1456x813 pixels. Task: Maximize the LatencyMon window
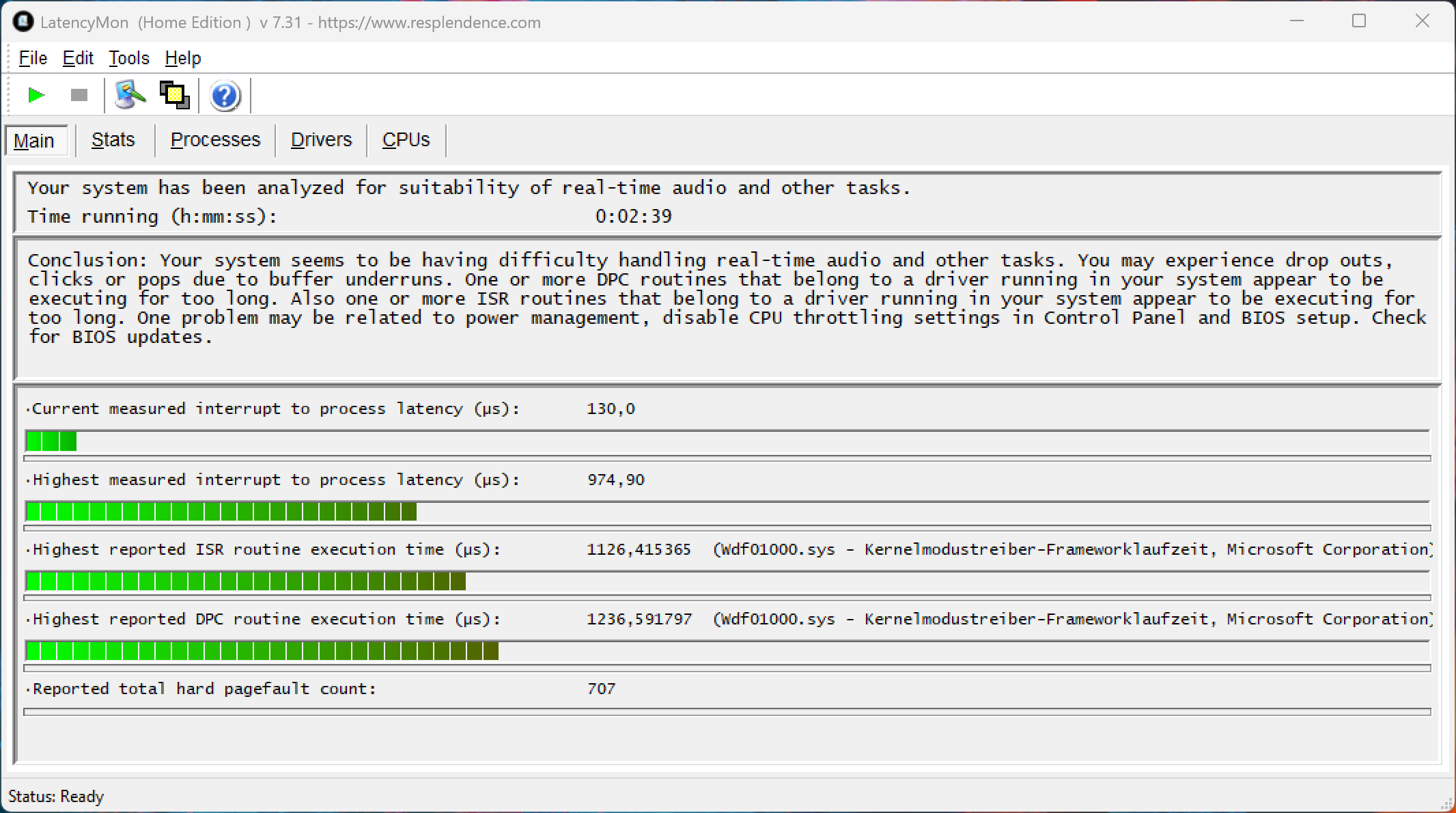coord(1359,21)
